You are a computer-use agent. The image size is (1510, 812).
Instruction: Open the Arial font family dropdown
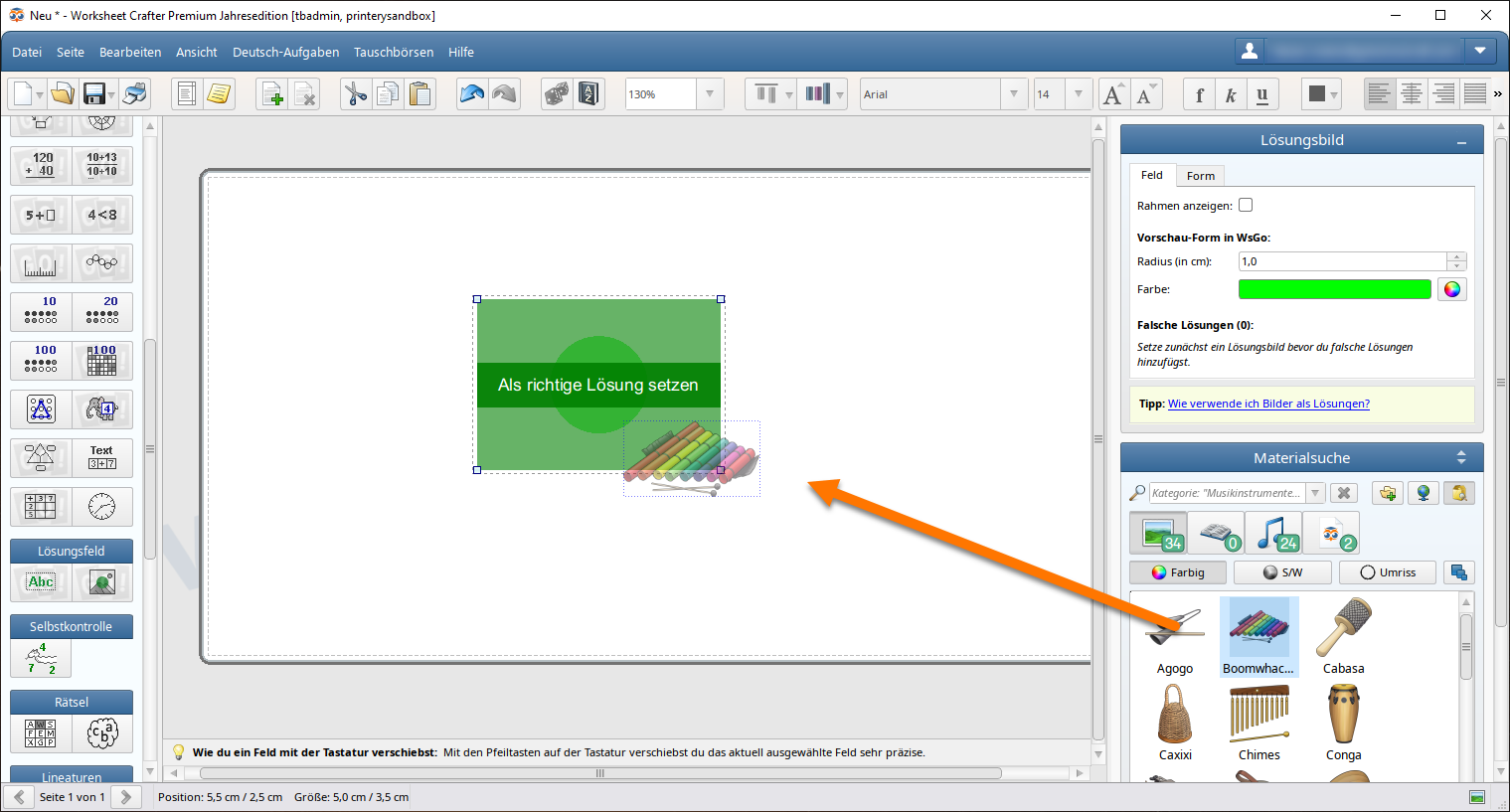point(1013,94)
